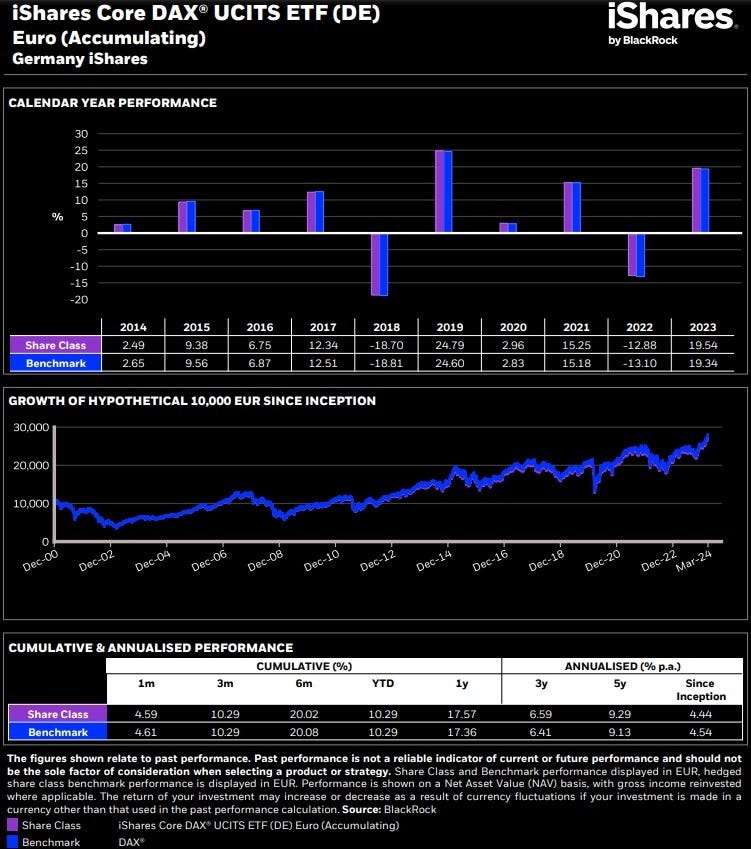Viewport: 751px width, 849px height.
Task: Click the Benchmark 2015 value 9.56
Action: pyautogui.click(x=197, y=363)
